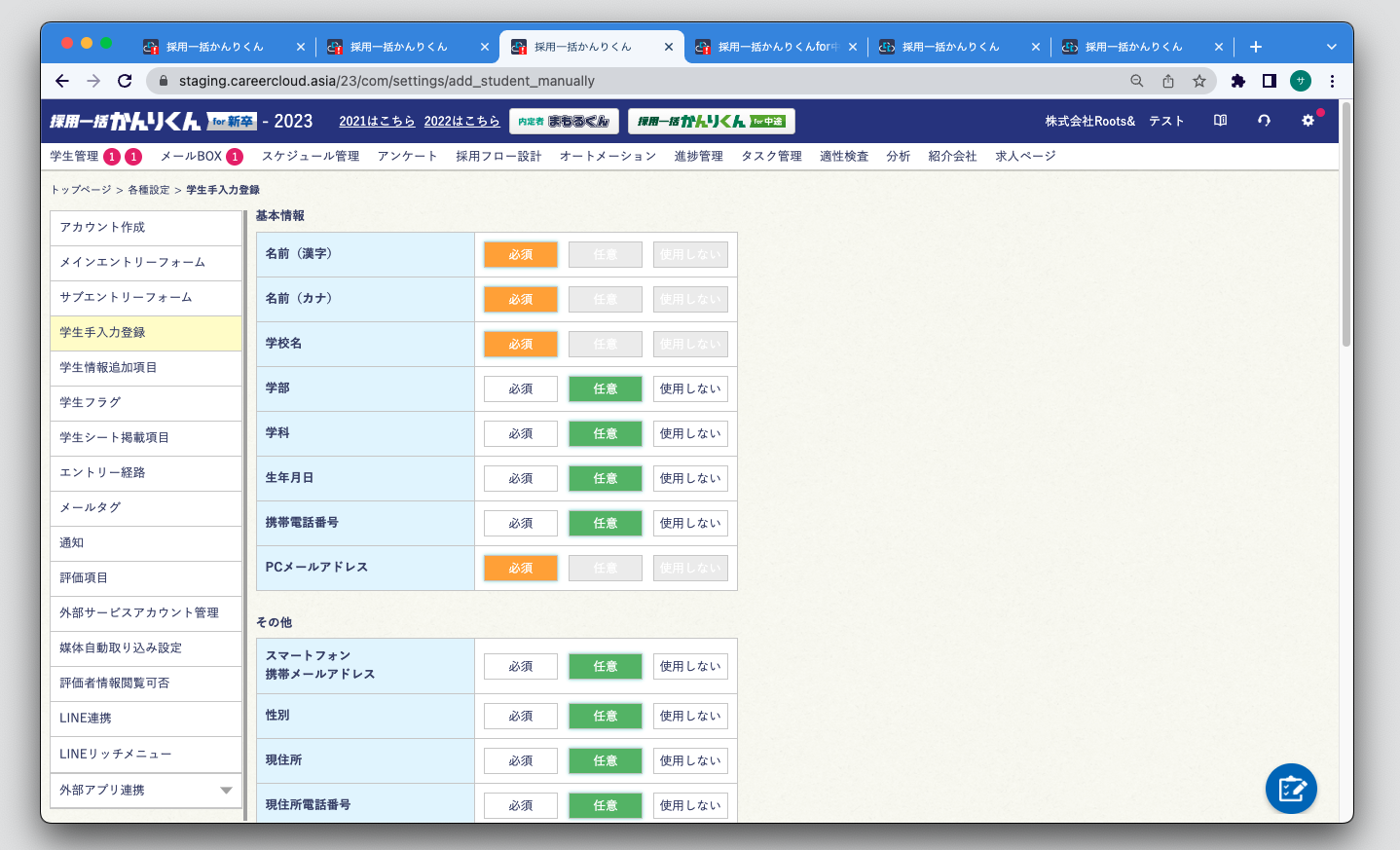Open the browser tab list chevron
The image size is (1400, 850).
click(x=1331, y=47)
